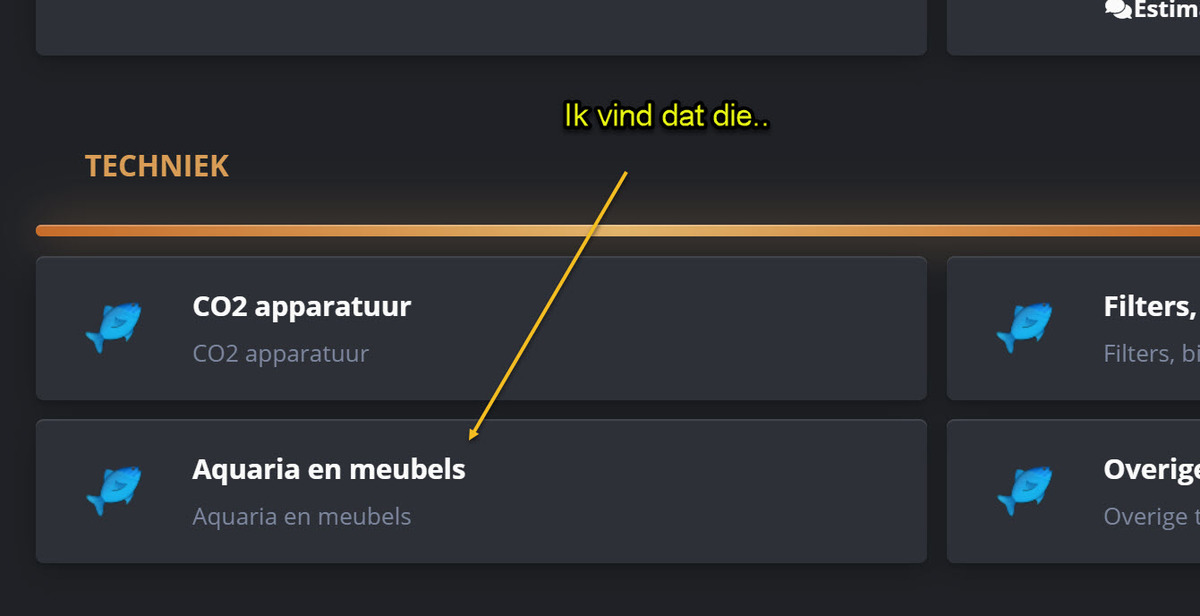
Task: Click the grey Aquaria en meubels description
Action: tap(301, 517)
